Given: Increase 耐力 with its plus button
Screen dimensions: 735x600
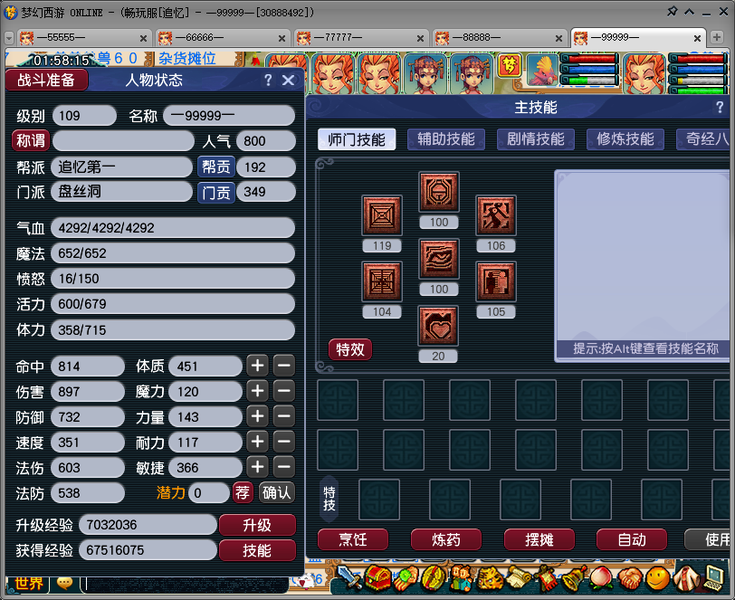Looking at the screenshot, I should (257, 442).
